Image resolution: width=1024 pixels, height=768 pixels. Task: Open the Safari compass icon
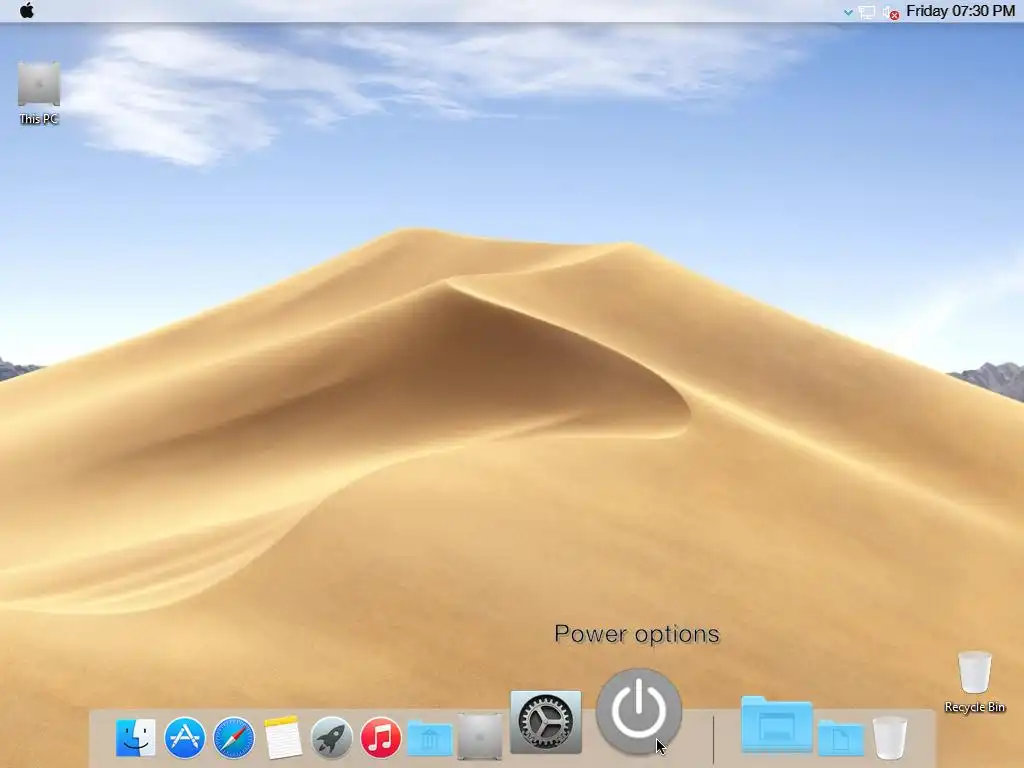pyautogui.click(x=234, y=738)
